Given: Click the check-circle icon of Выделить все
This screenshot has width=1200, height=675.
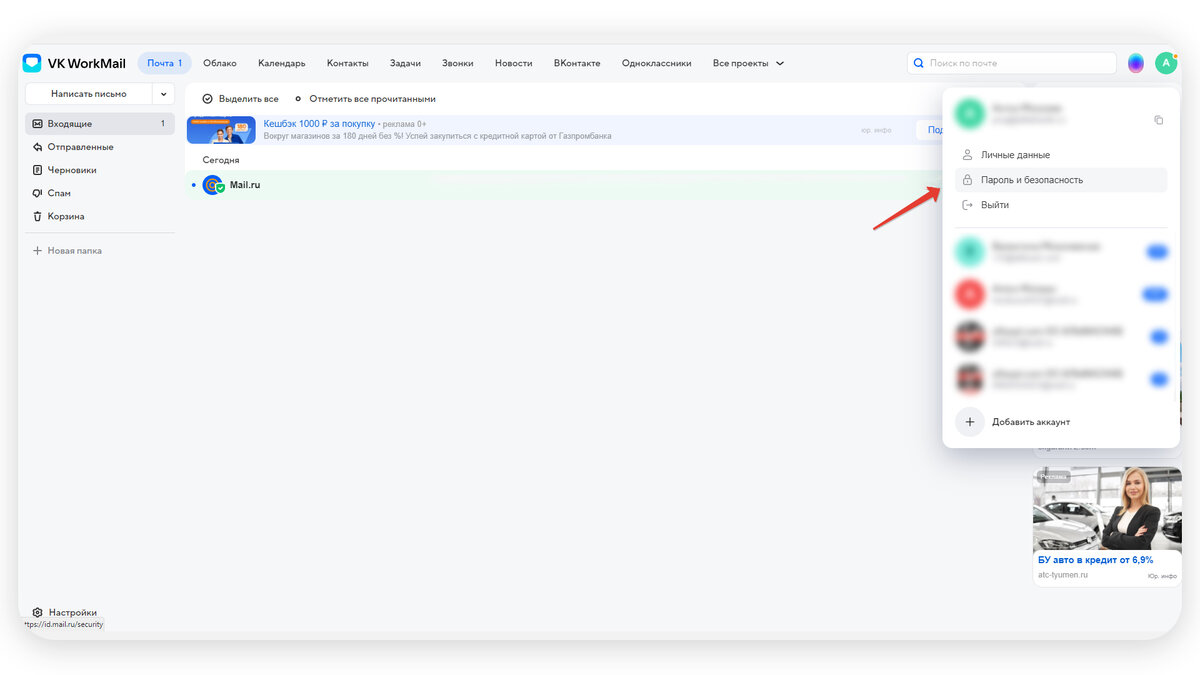Looking at the screenshot, I should coord(207,99).
